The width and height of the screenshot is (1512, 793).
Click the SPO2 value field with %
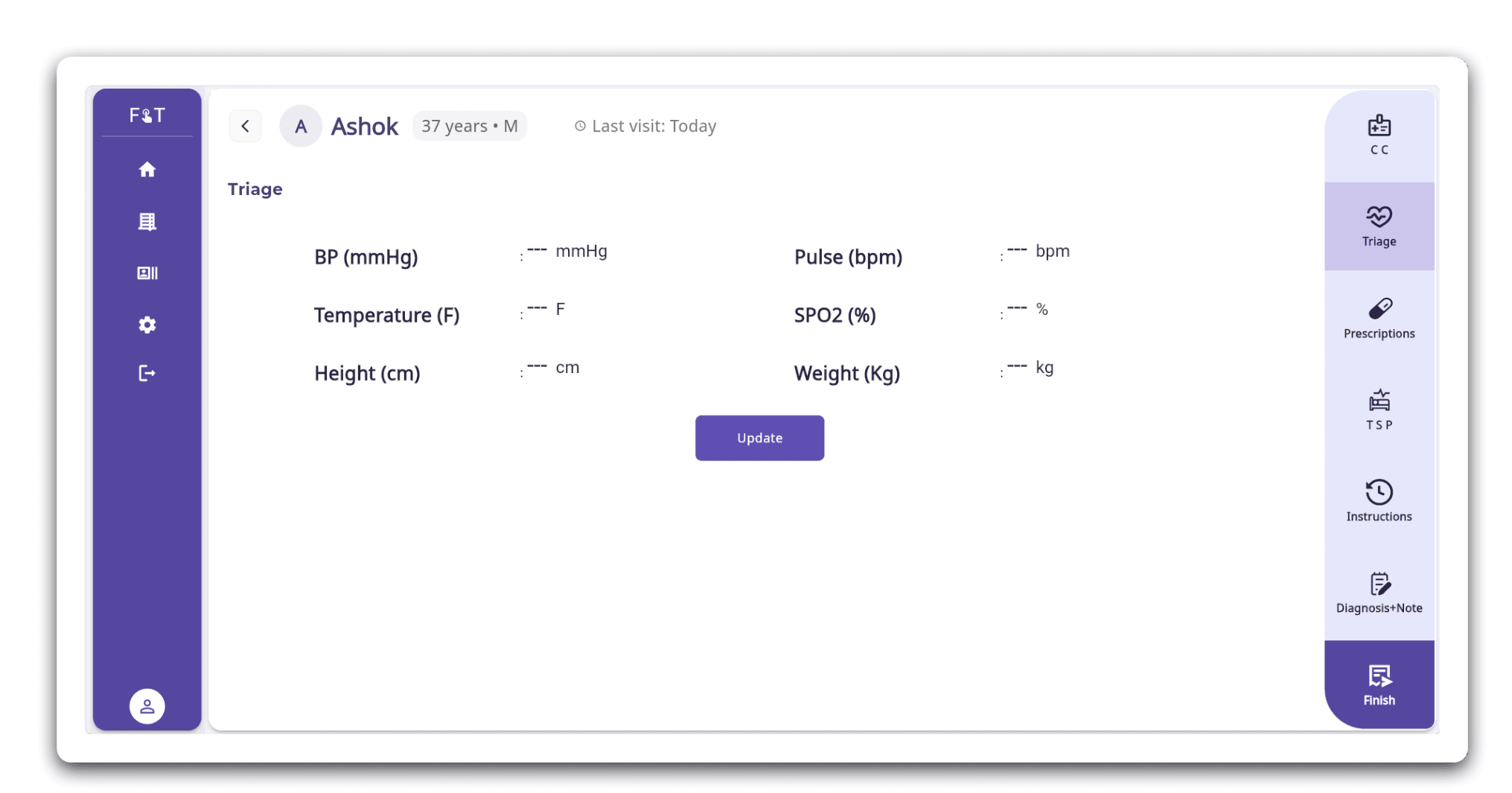point(1027,309)
